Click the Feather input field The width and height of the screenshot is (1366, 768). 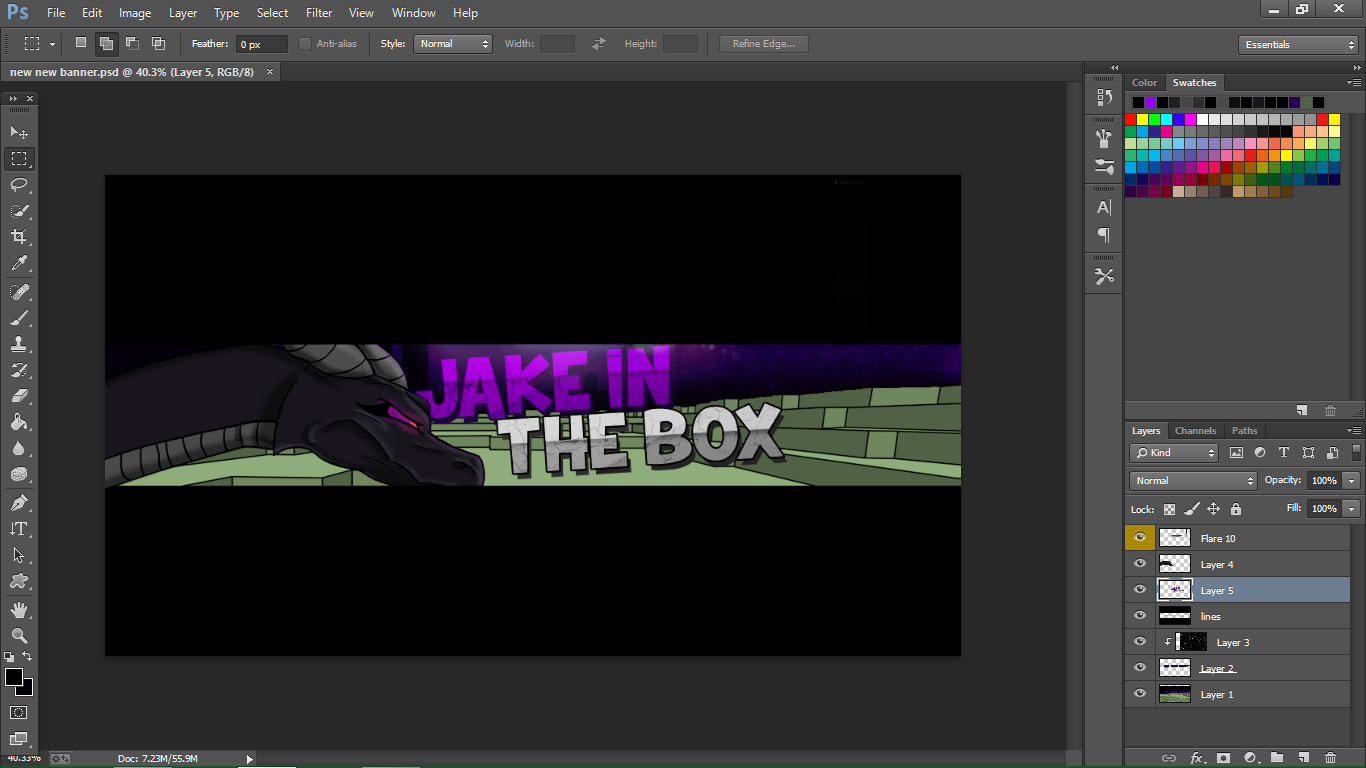pyautogui.click(x=261, y=44)
